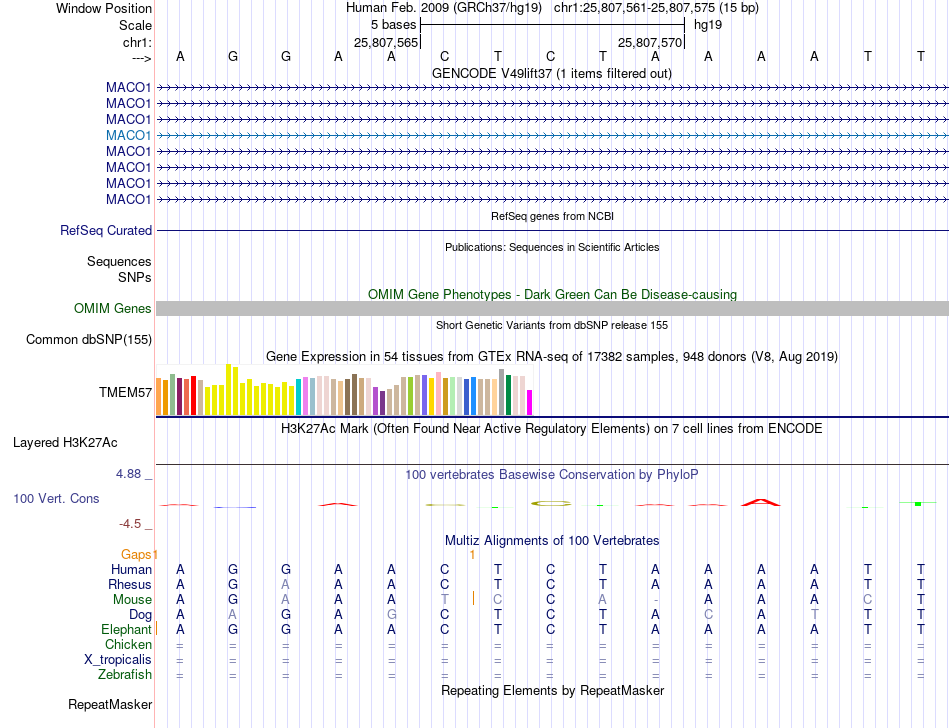The image size is (950, 728).
Task: Click the tall red PhyloP conservation peak
Action: click(x=761, y=502)
